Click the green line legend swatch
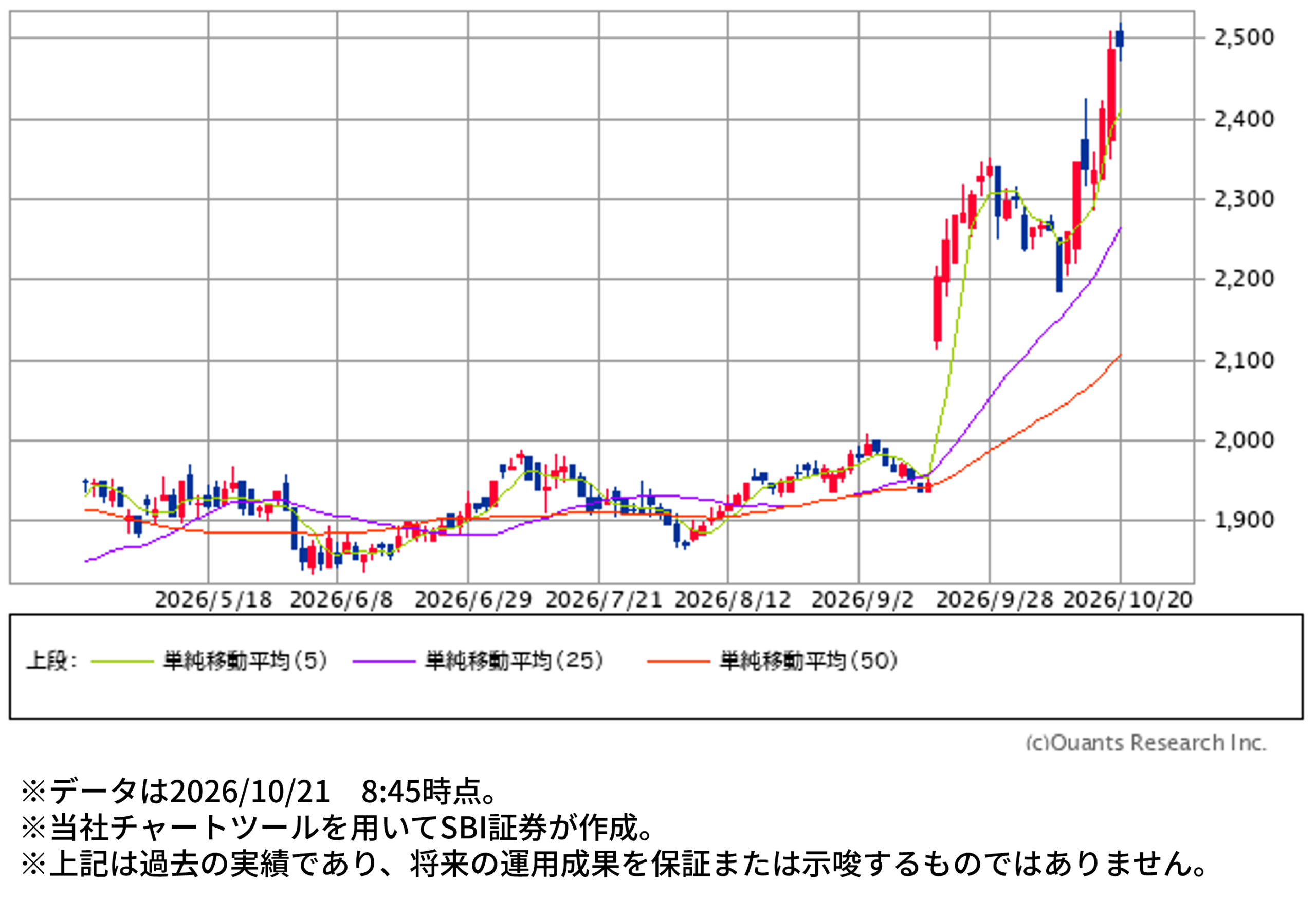Screen dimensions: 1316x900 pyautogui.click(x=122, y=662)
